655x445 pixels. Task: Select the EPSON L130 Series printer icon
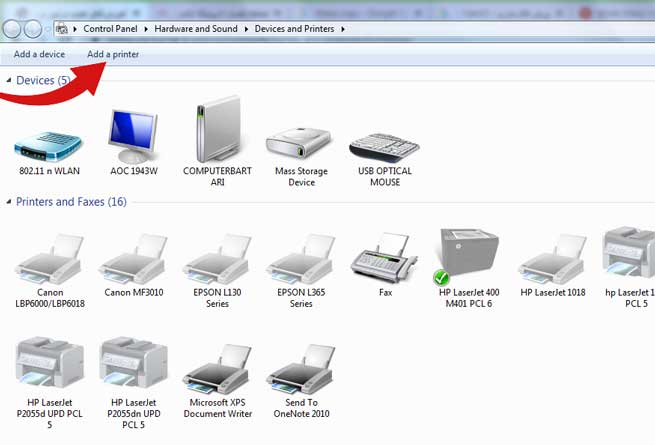217,259
